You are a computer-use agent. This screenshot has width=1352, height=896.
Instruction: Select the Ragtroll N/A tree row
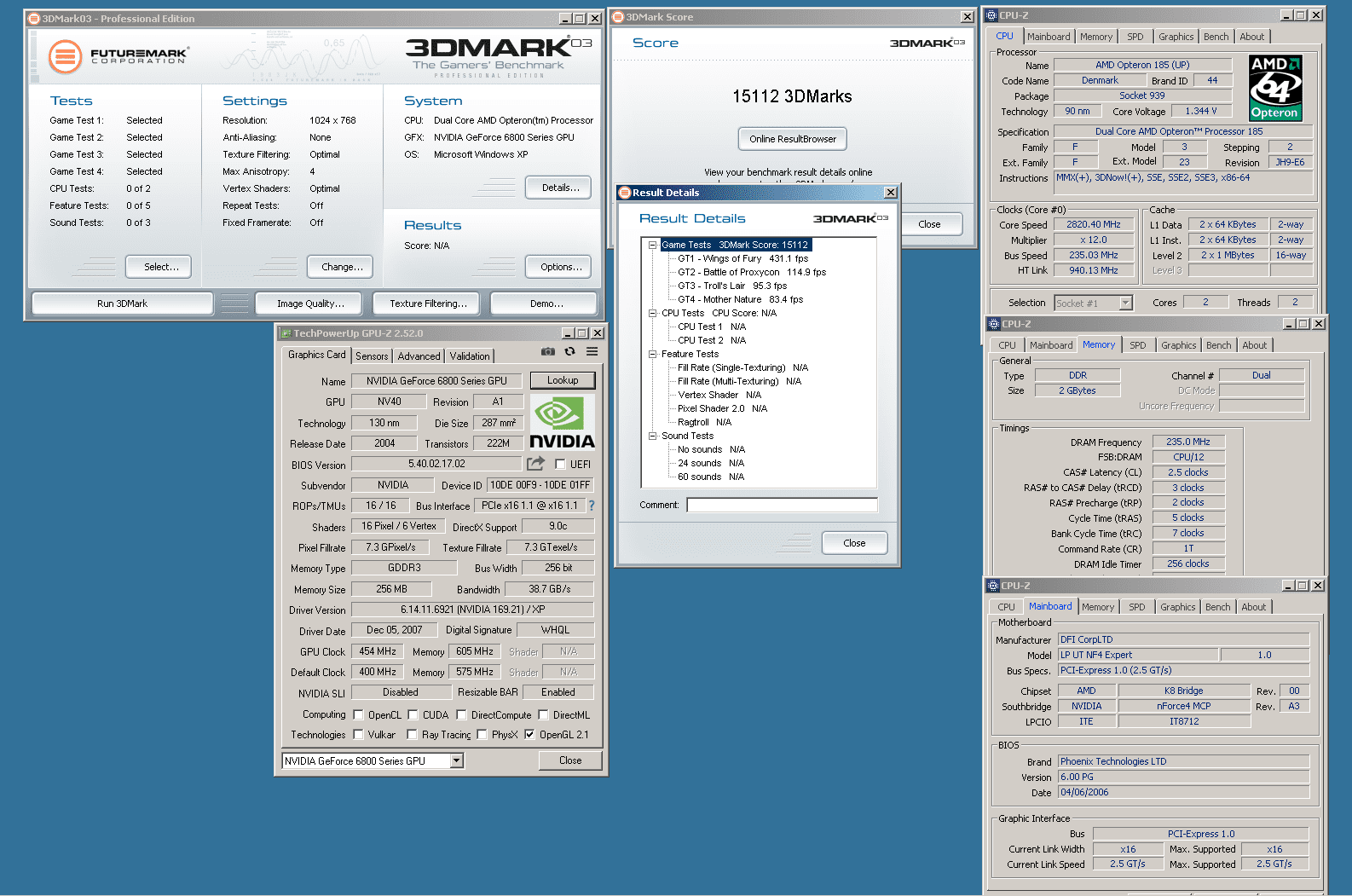[705, 422]
